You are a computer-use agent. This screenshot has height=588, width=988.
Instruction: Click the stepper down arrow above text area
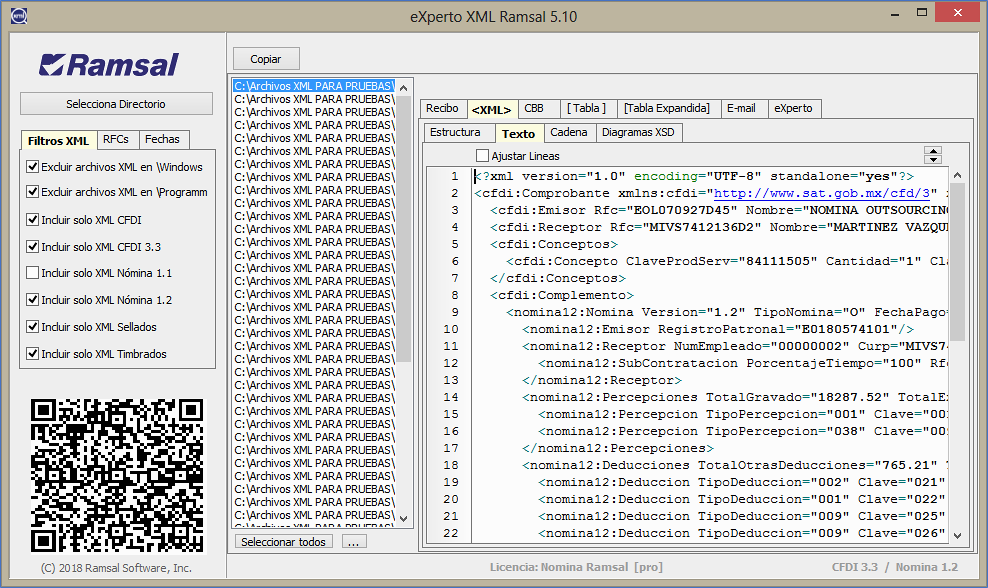(933, 159)
